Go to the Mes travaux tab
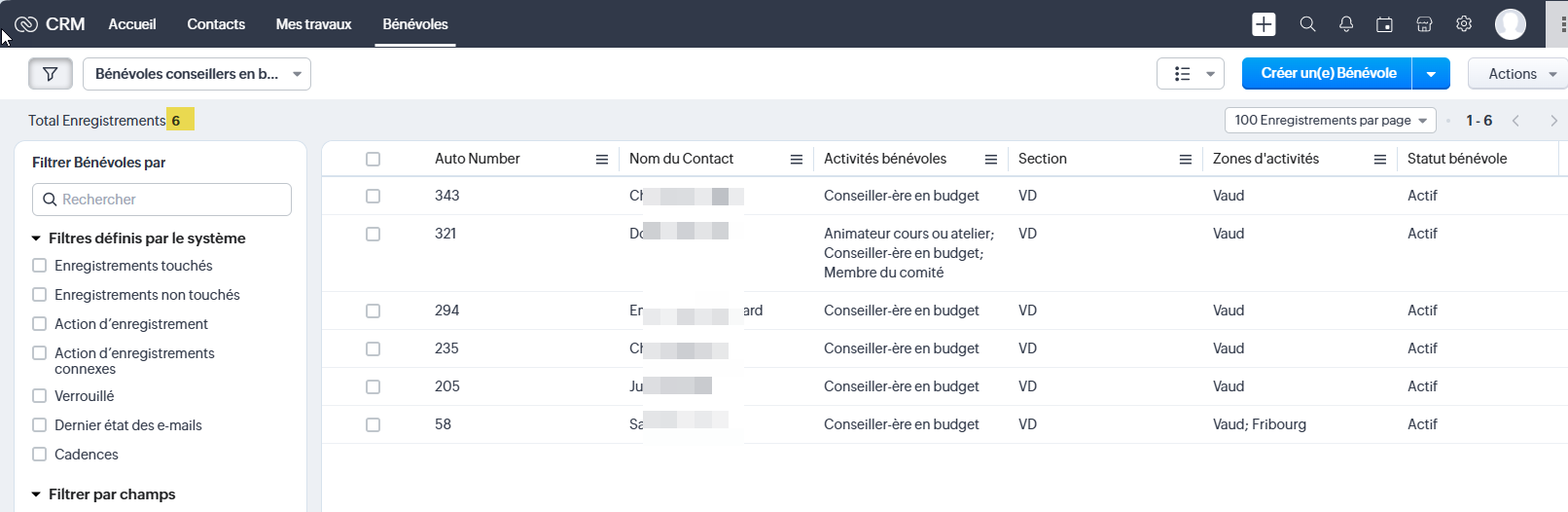The image size is (1568, 512). click(313, 24)
